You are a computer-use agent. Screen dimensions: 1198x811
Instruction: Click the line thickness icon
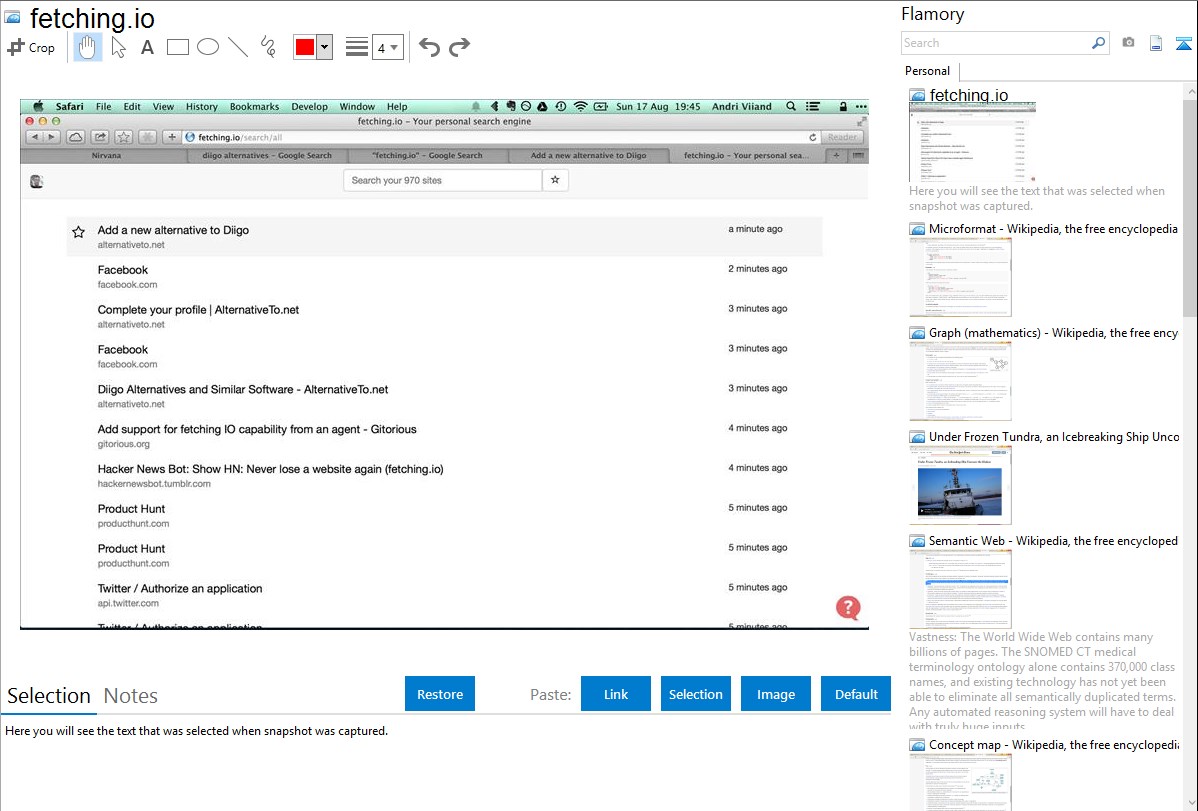click(x=357, y=47)
